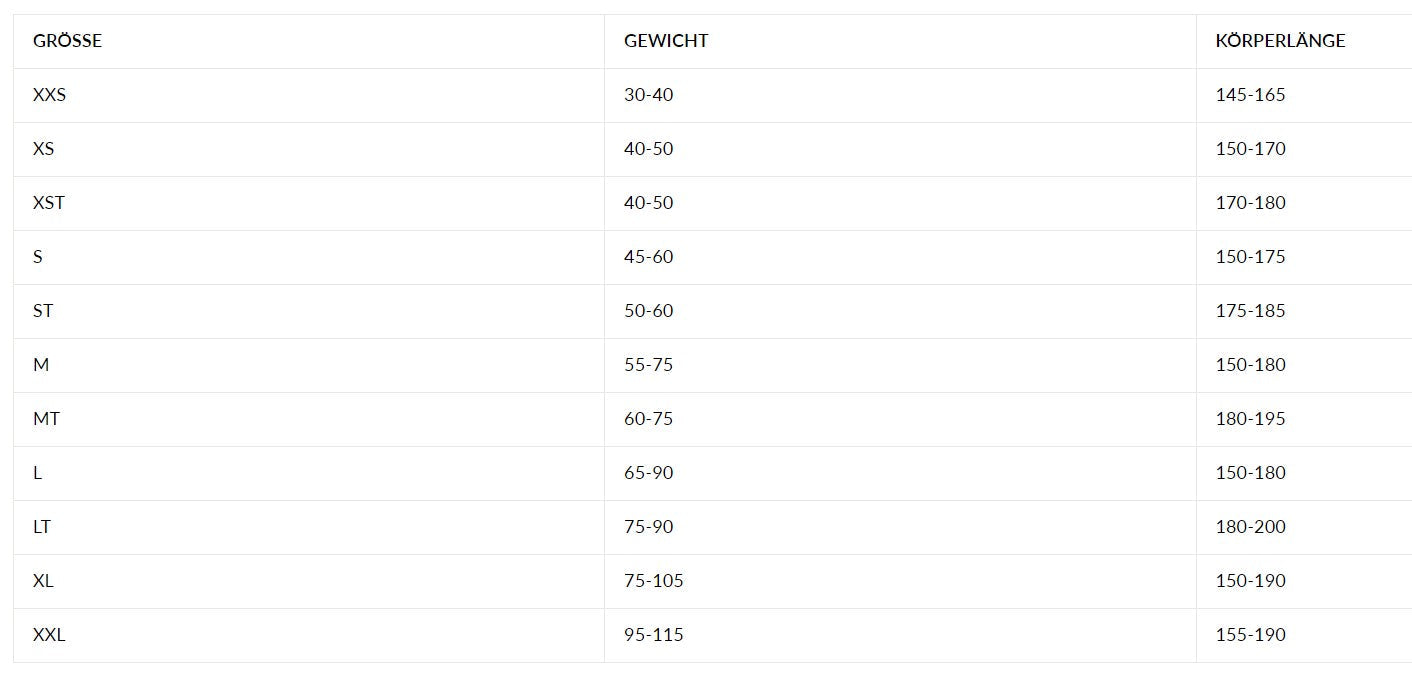Click the KÖRPERLÄNGE column header
The image size is (1412, 676).
[x=1280, y=41]
